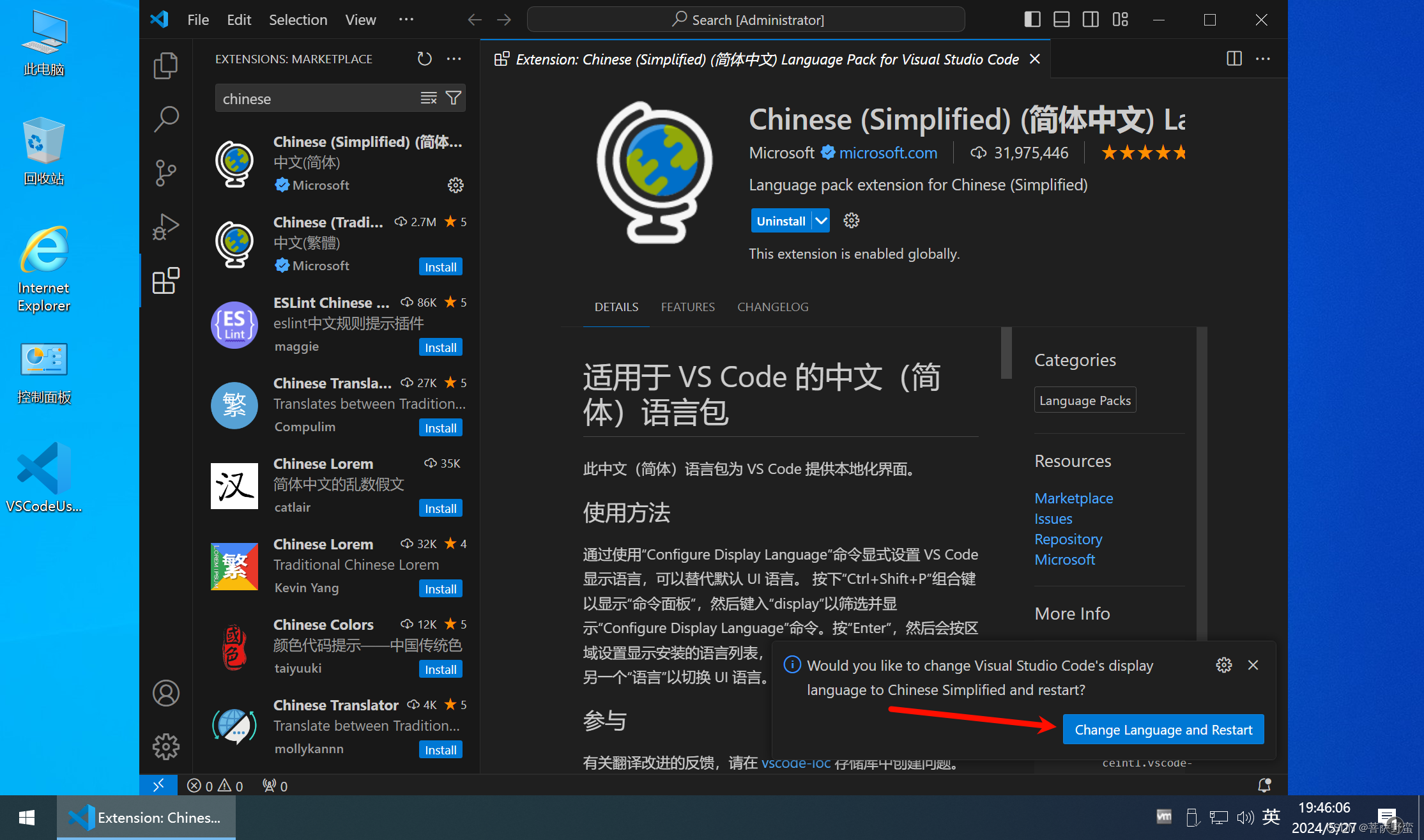Toggle the primary side bar layout button
Image resolution: width=1424 pixels, height=840 pixels.
[x=1032, y=20]
